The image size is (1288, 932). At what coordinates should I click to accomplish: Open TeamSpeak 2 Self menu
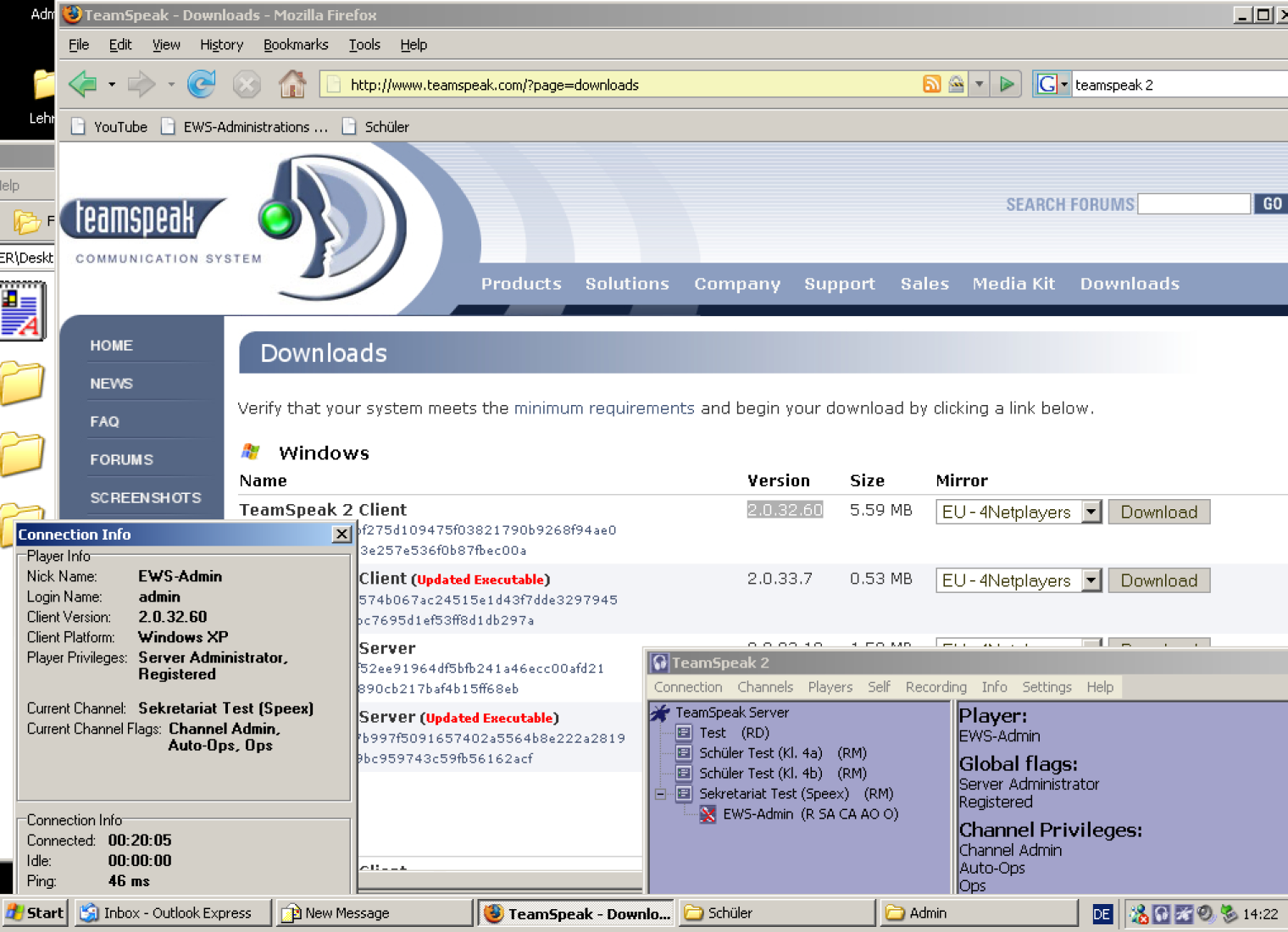point(879,687)
